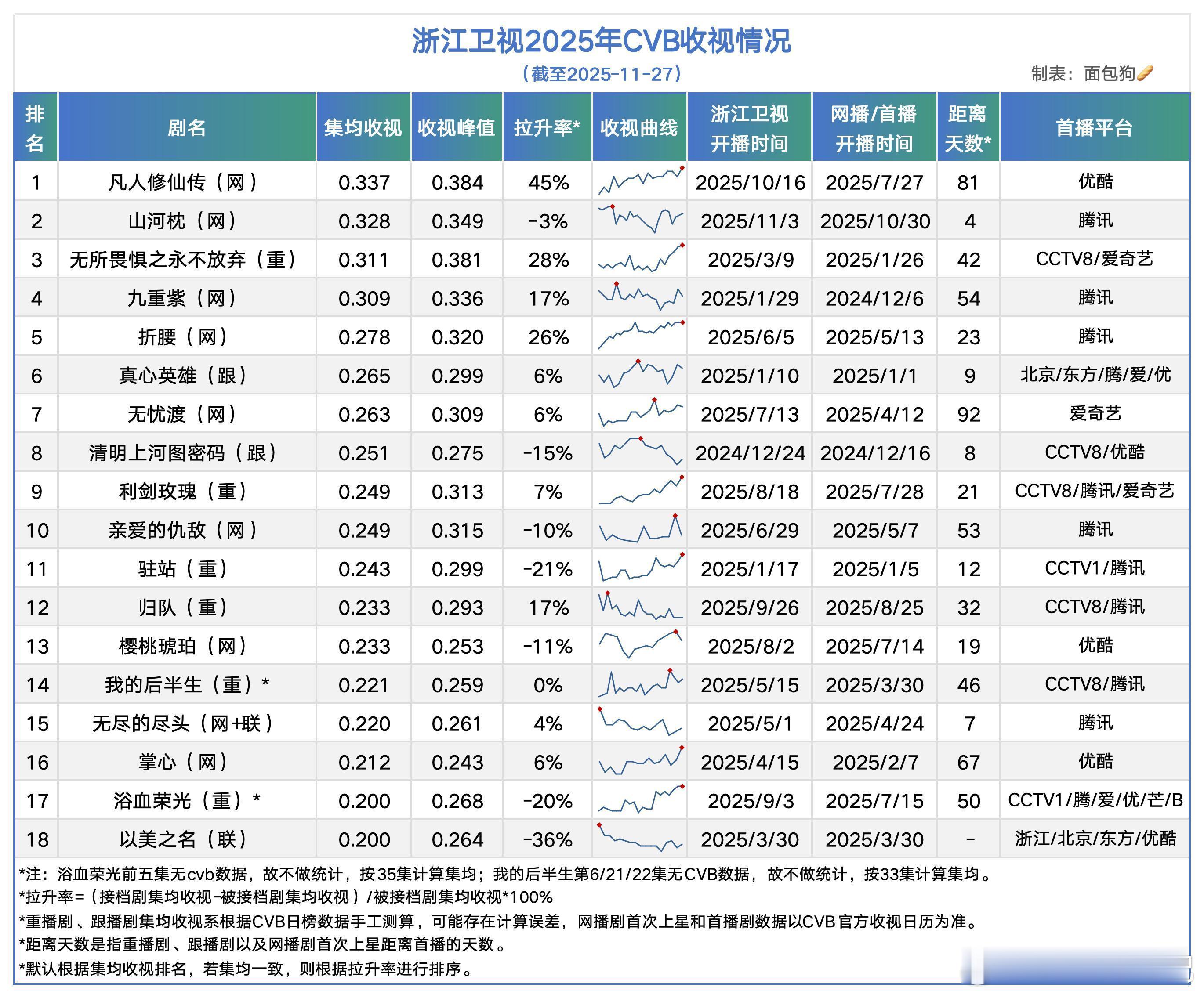1204x998 pixels.
Task: Click the platform cell CCTV1/腾/爱/优/芒/B
Action: click(1095, 799)
